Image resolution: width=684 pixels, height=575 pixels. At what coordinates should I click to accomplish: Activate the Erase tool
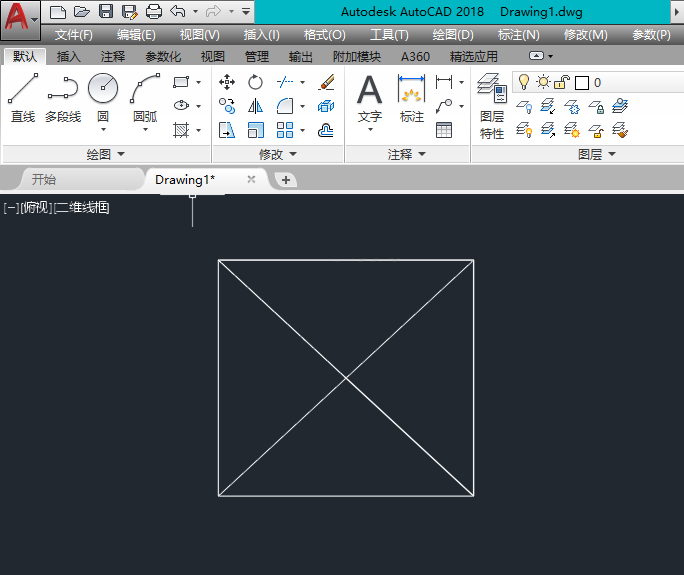tap(326, 82)
